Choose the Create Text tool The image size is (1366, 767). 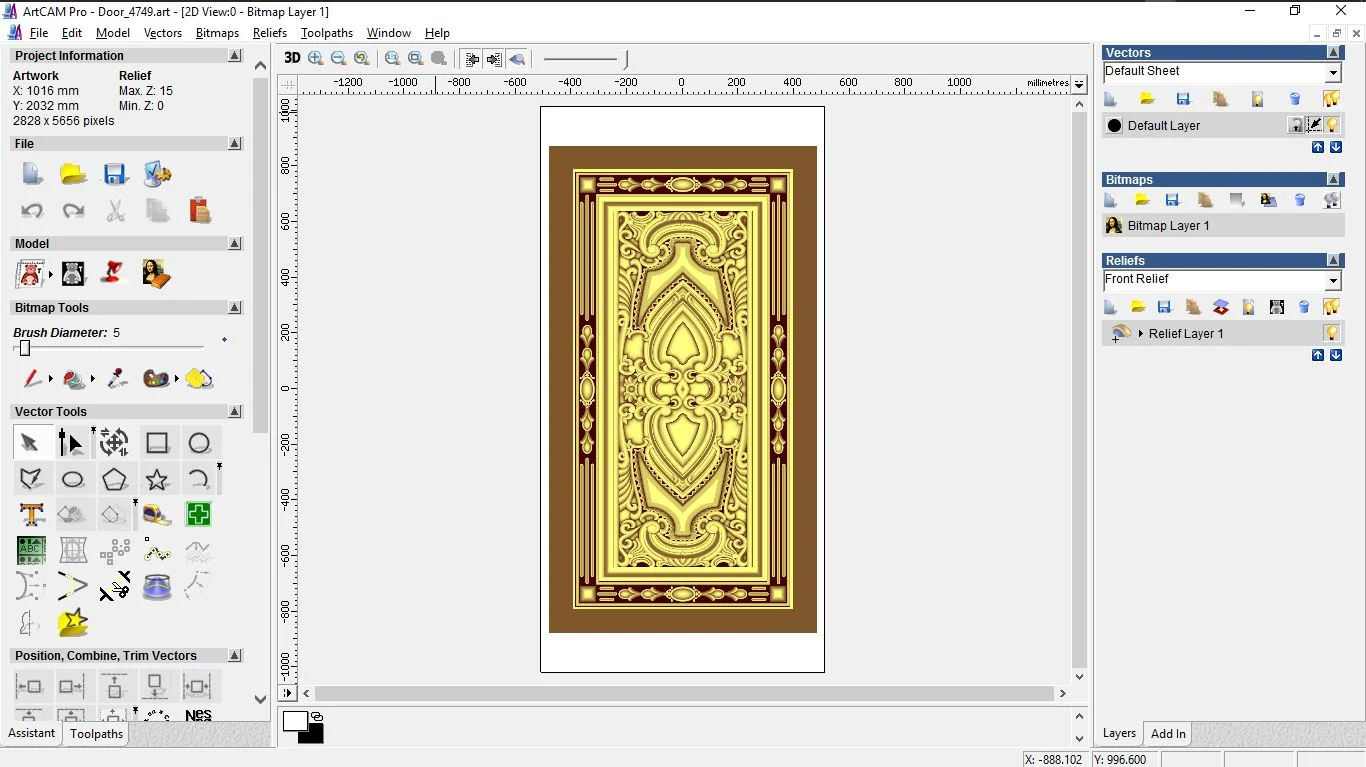point(32,515)
